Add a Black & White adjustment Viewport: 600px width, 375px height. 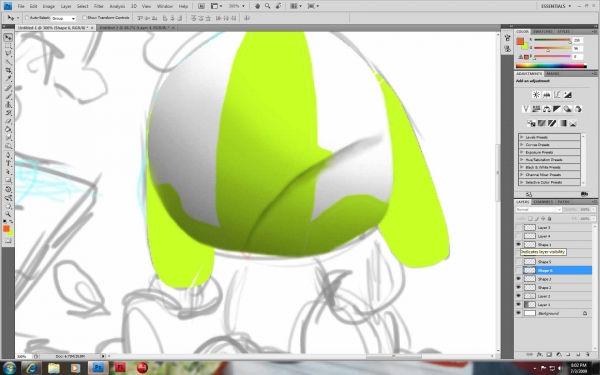(557, 109)
